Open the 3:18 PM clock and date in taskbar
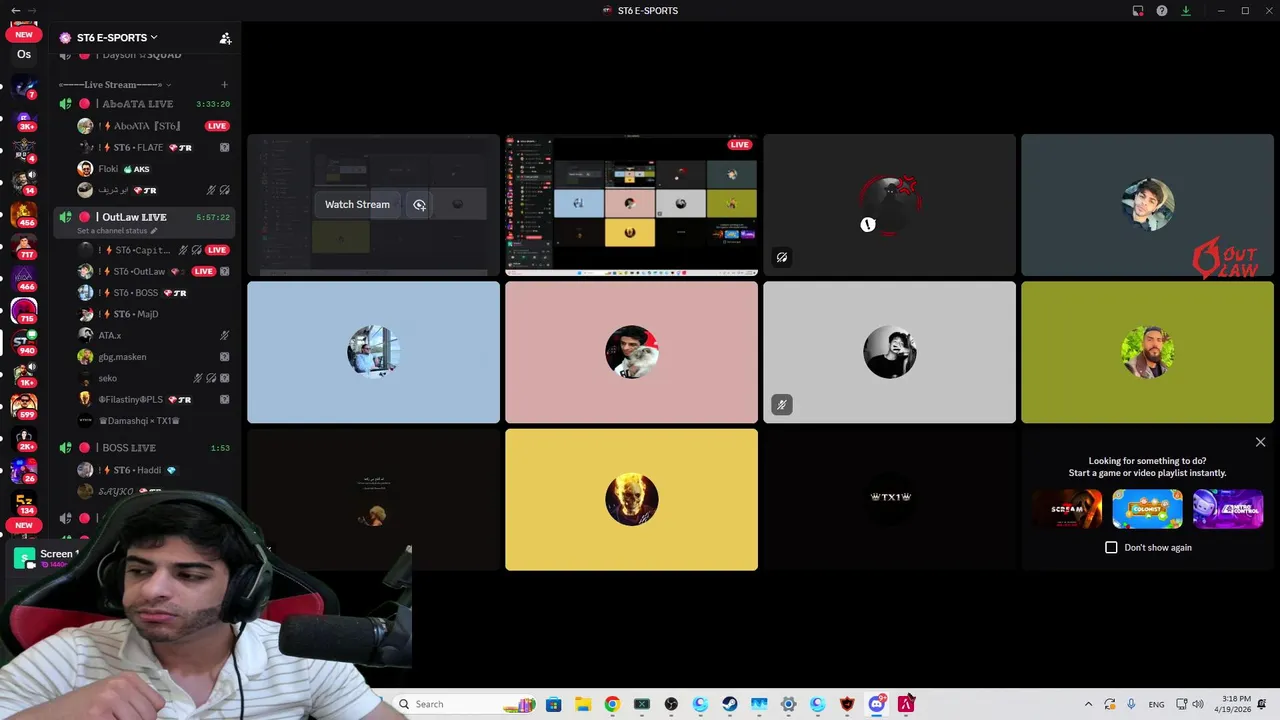1280x720 pixels. pos(1236,704)
